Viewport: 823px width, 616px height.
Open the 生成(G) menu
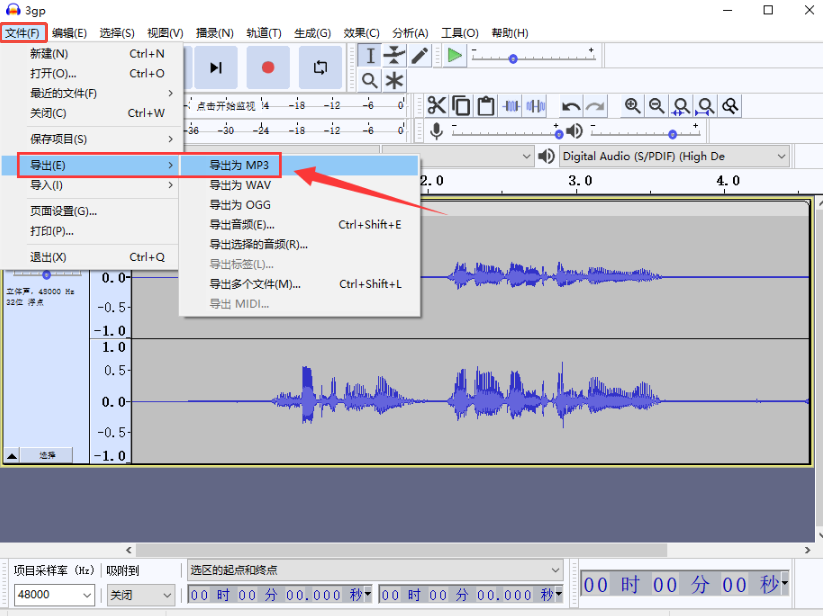click(x=312, y=33)
